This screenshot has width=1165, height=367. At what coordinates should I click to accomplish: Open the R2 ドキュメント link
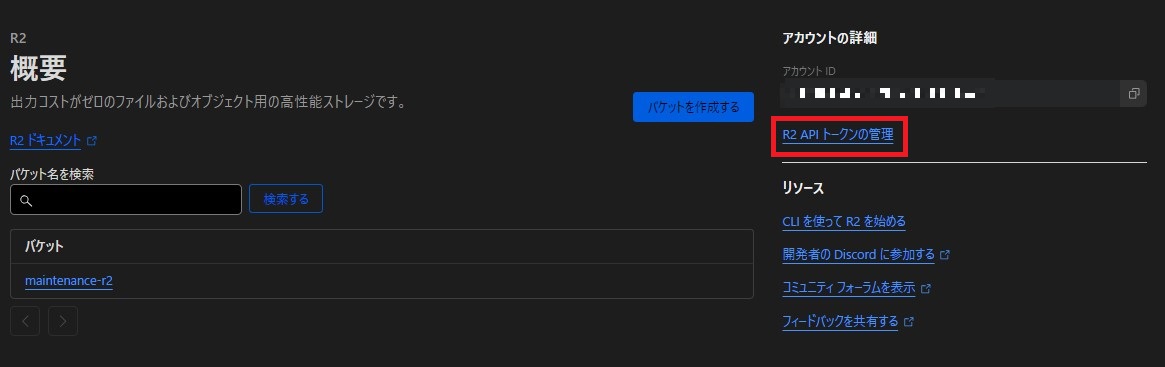click(x=45, y=140)
